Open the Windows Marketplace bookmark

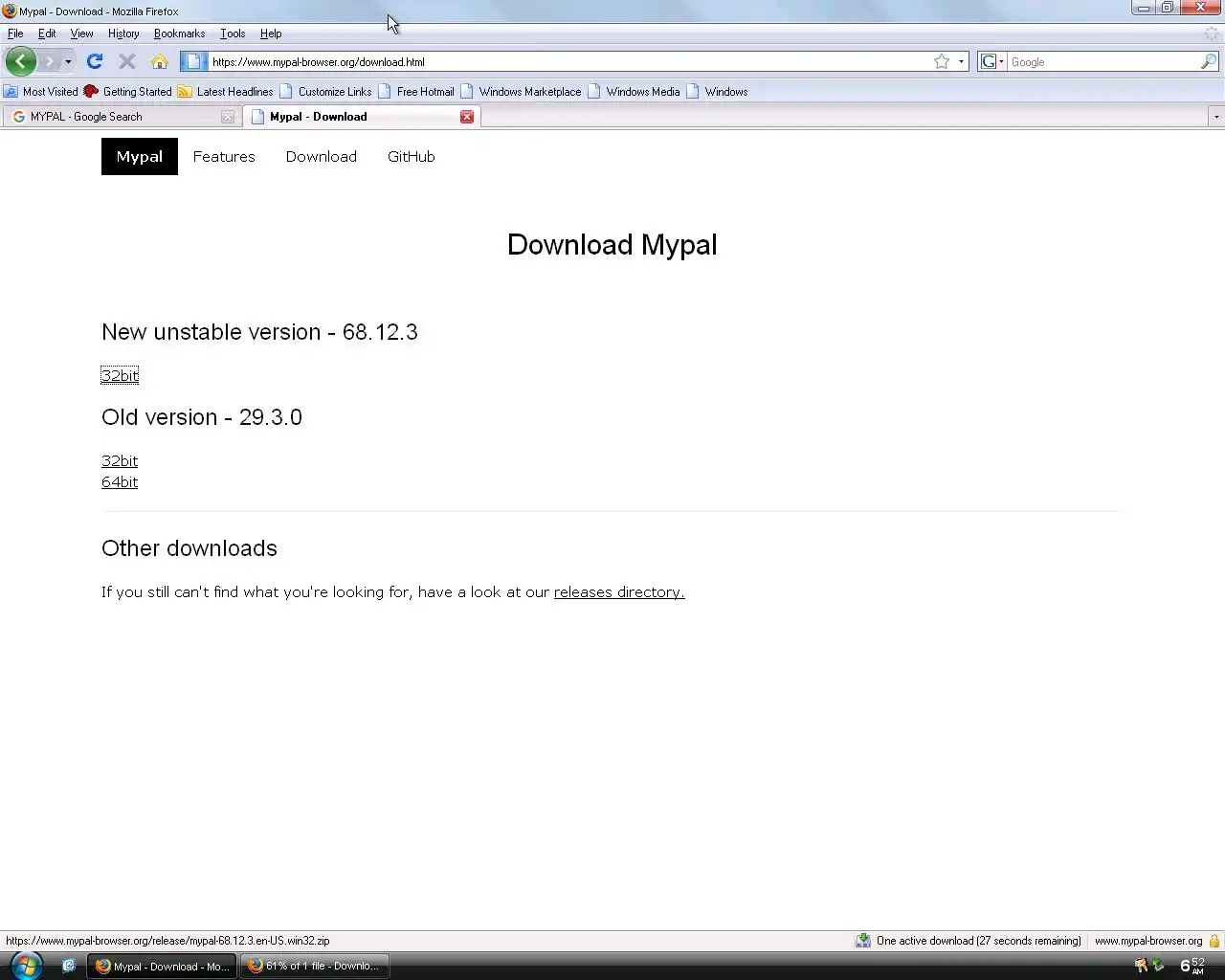click(521, 92)
